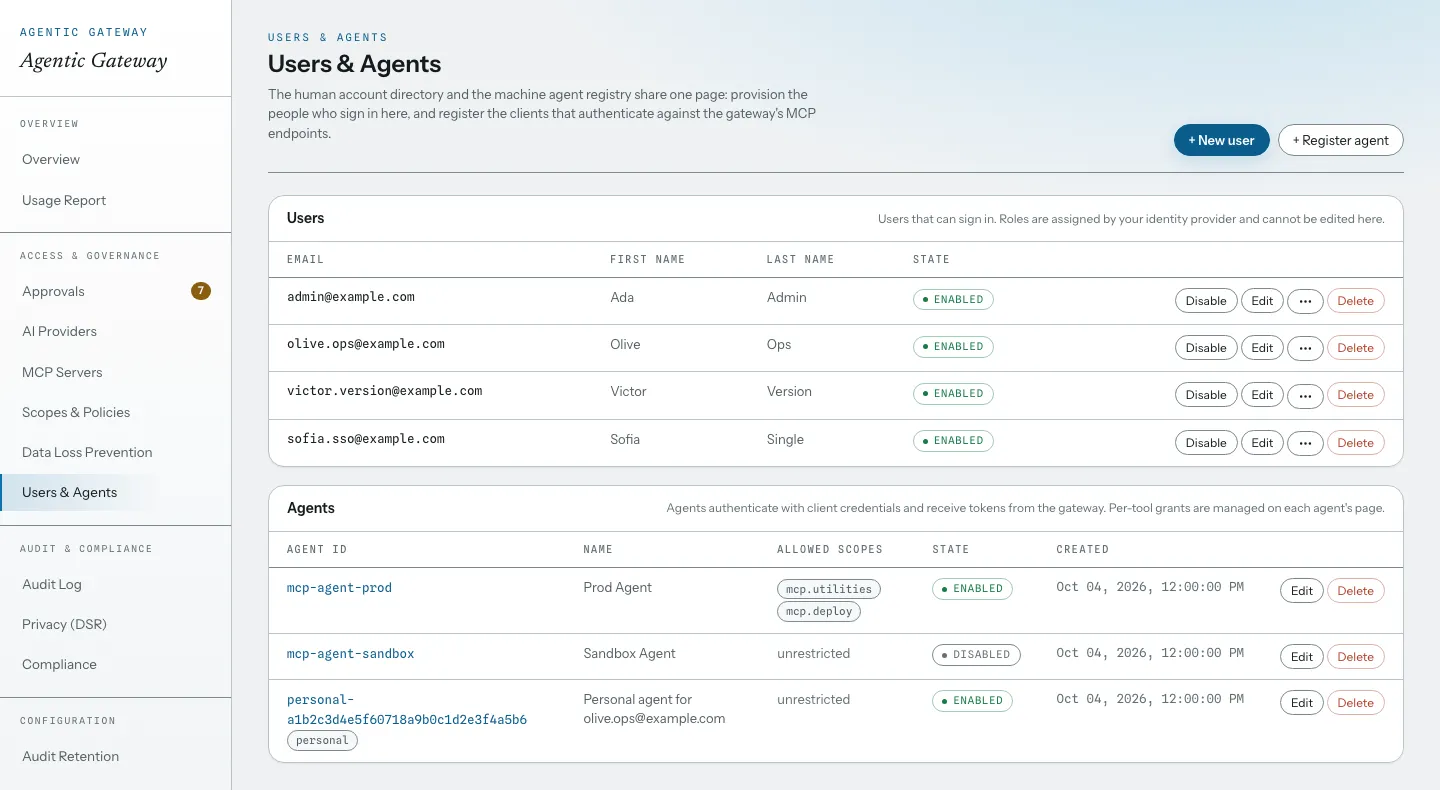1440x790 pixels.
Task: Create a new user
Action: click(1221, 140)
